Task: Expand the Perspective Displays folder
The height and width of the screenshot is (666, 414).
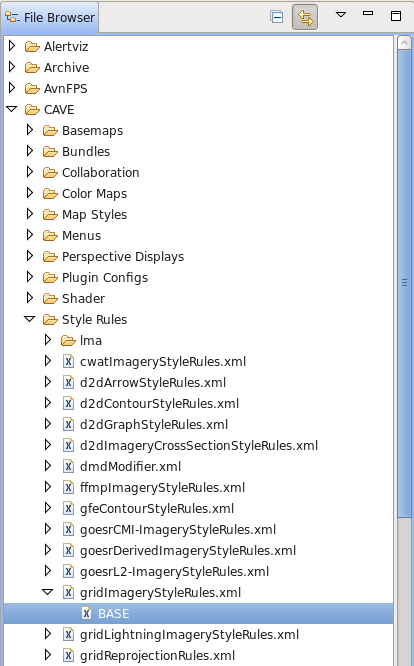Action: point(30,256)
